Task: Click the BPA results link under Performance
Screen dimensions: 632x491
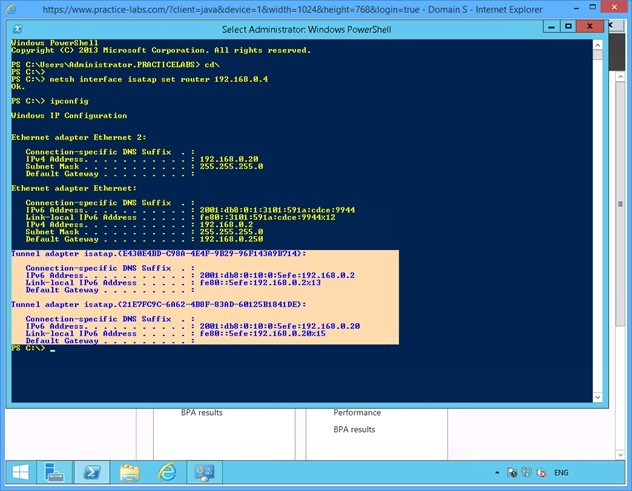Action: [x=354, y=429]
